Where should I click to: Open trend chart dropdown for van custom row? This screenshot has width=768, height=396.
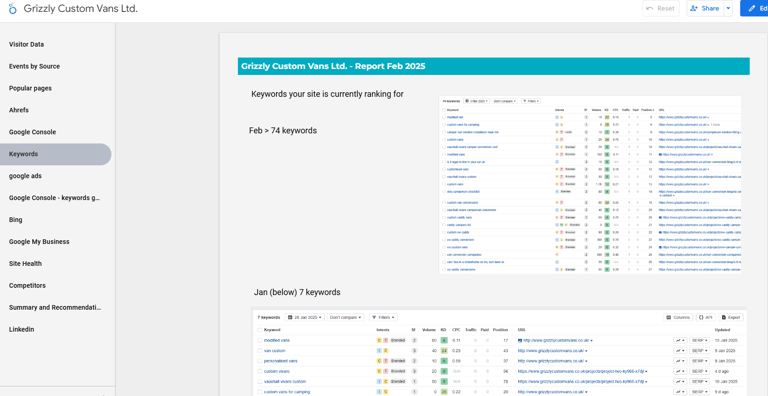[x=680, y=350]
